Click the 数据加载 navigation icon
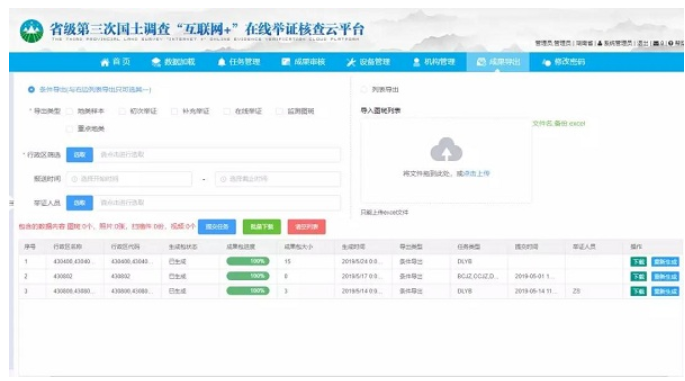This screenshot has height=381, width=685. pyautogui.click(x=156, y=62)
